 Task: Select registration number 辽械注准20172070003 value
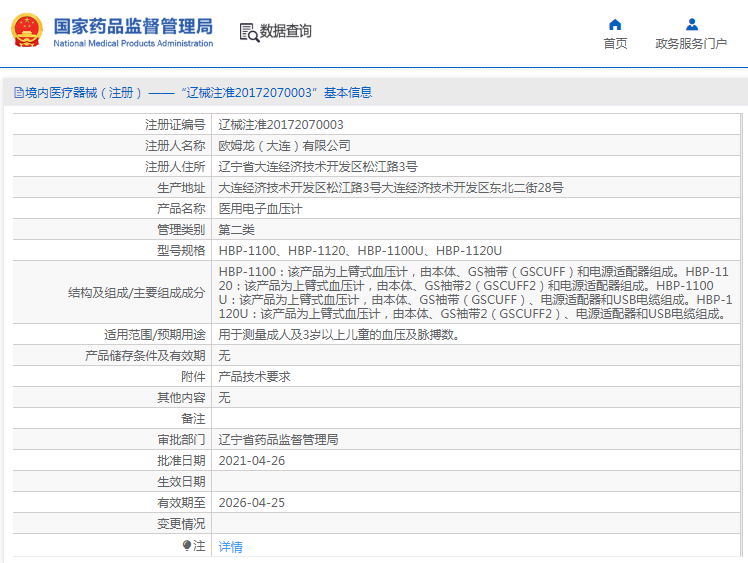(x=281, y=125)
